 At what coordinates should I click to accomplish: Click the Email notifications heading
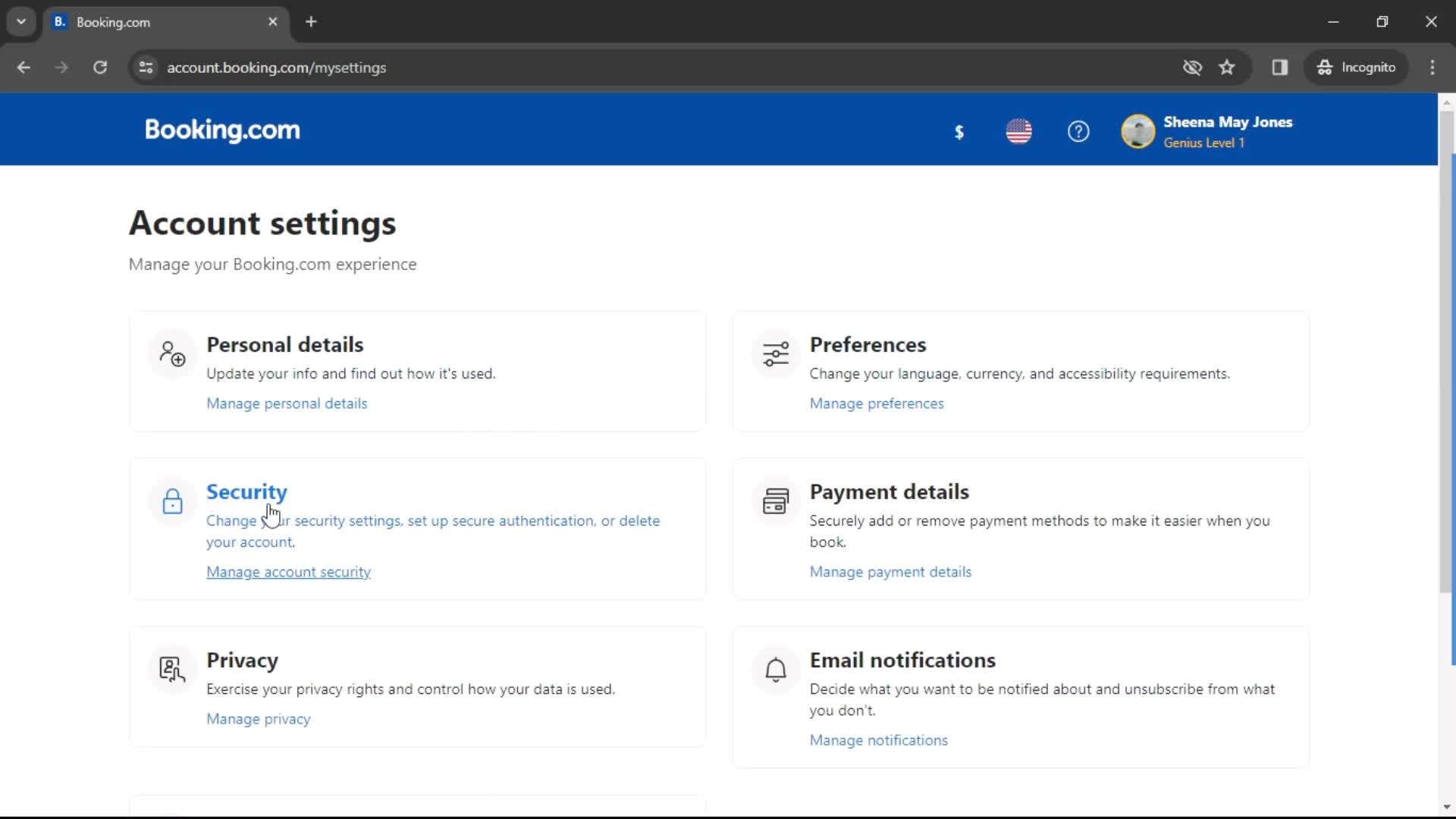pos(902,661)
